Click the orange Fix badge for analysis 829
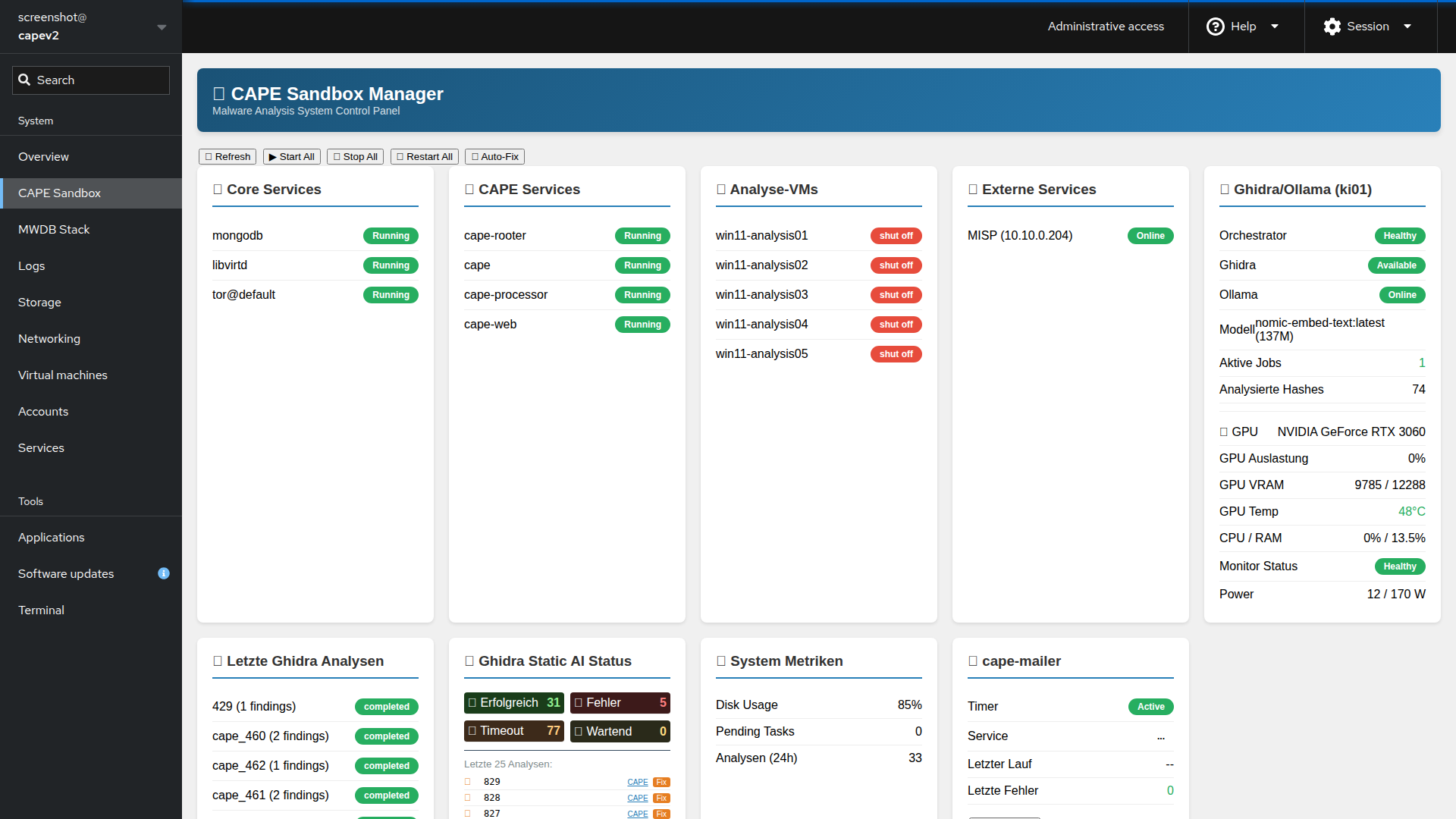 tap(661, 782)
